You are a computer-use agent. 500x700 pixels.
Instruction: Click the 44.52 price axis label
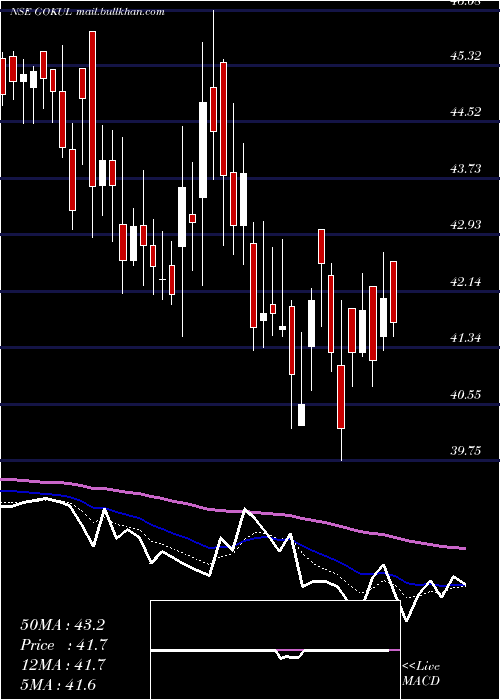(466, 112)
